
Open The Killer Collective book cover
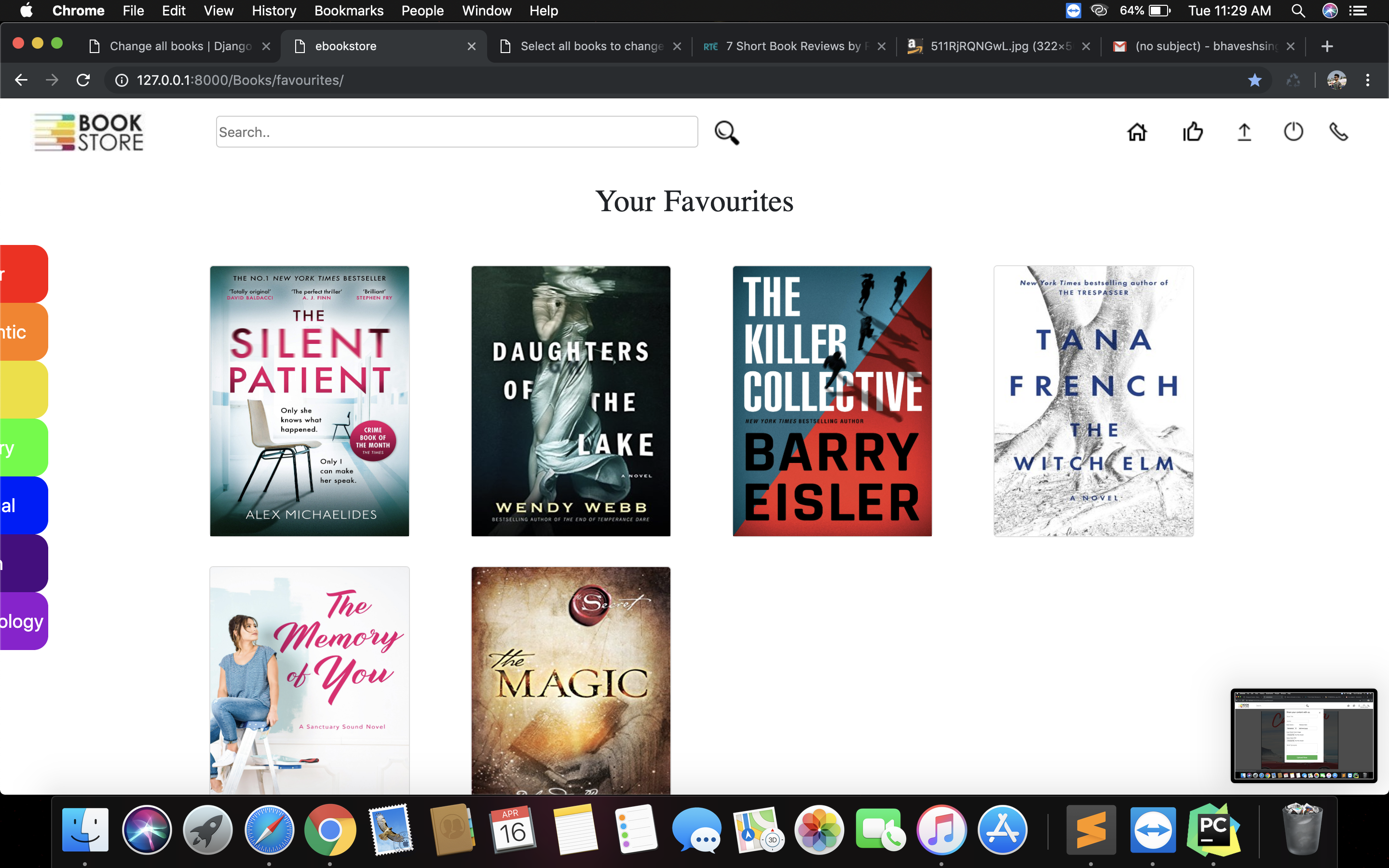click(831, 401)
